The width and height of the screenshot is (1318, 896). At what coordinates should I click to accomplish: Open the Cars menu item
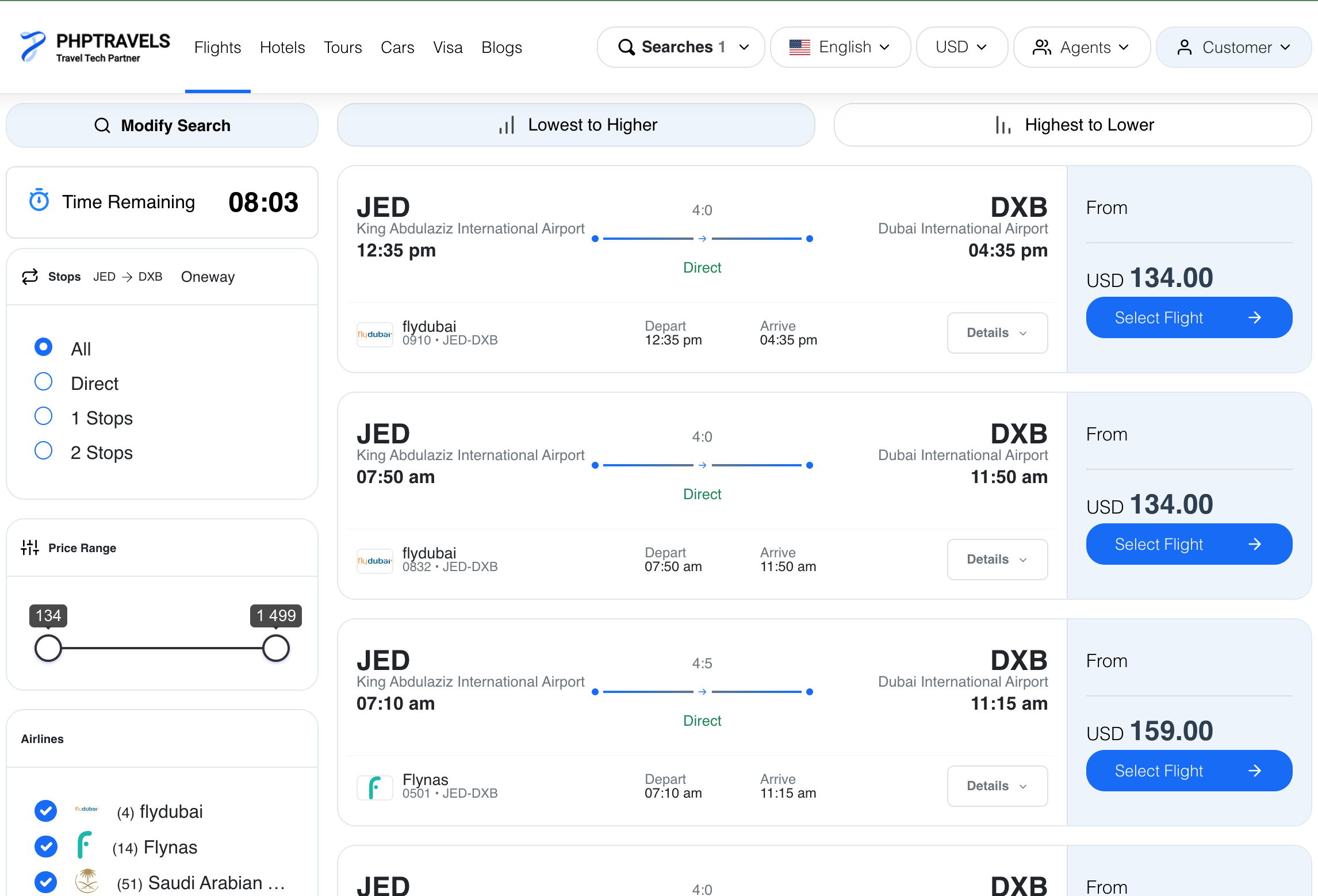pos(397,47)
